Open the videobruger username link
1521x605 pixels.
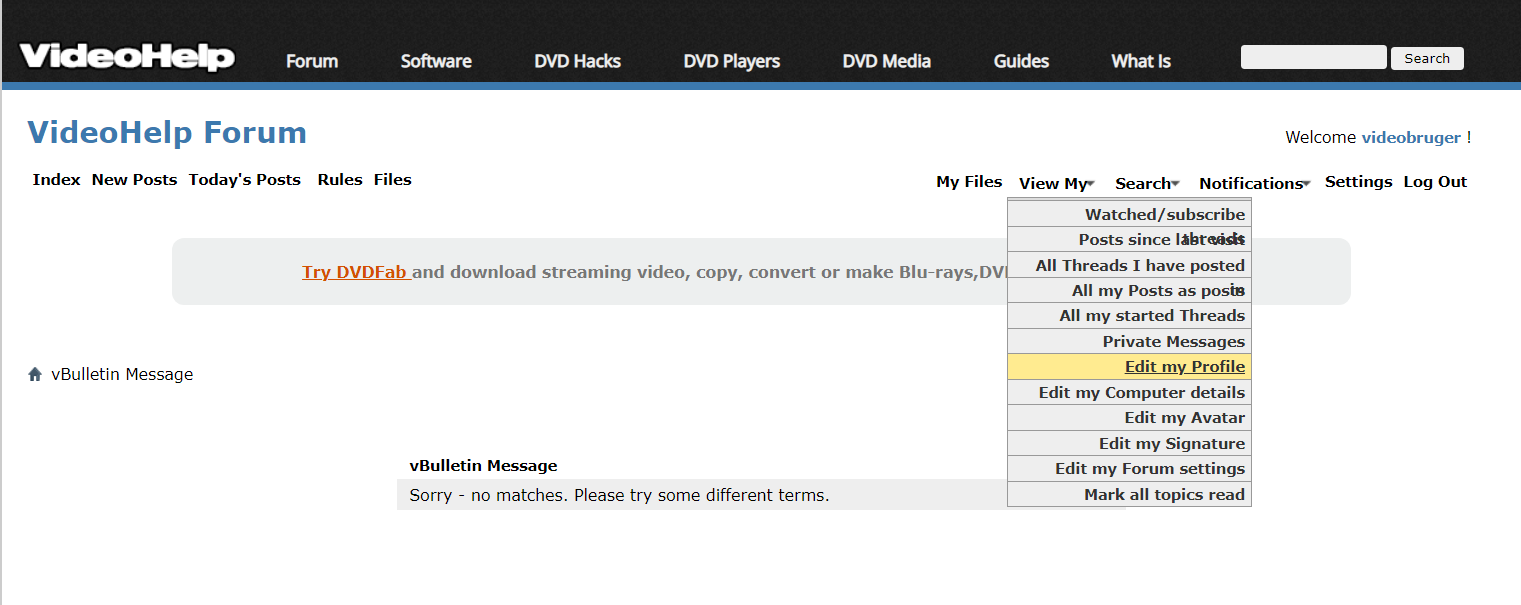click(x=1411, y=138)
